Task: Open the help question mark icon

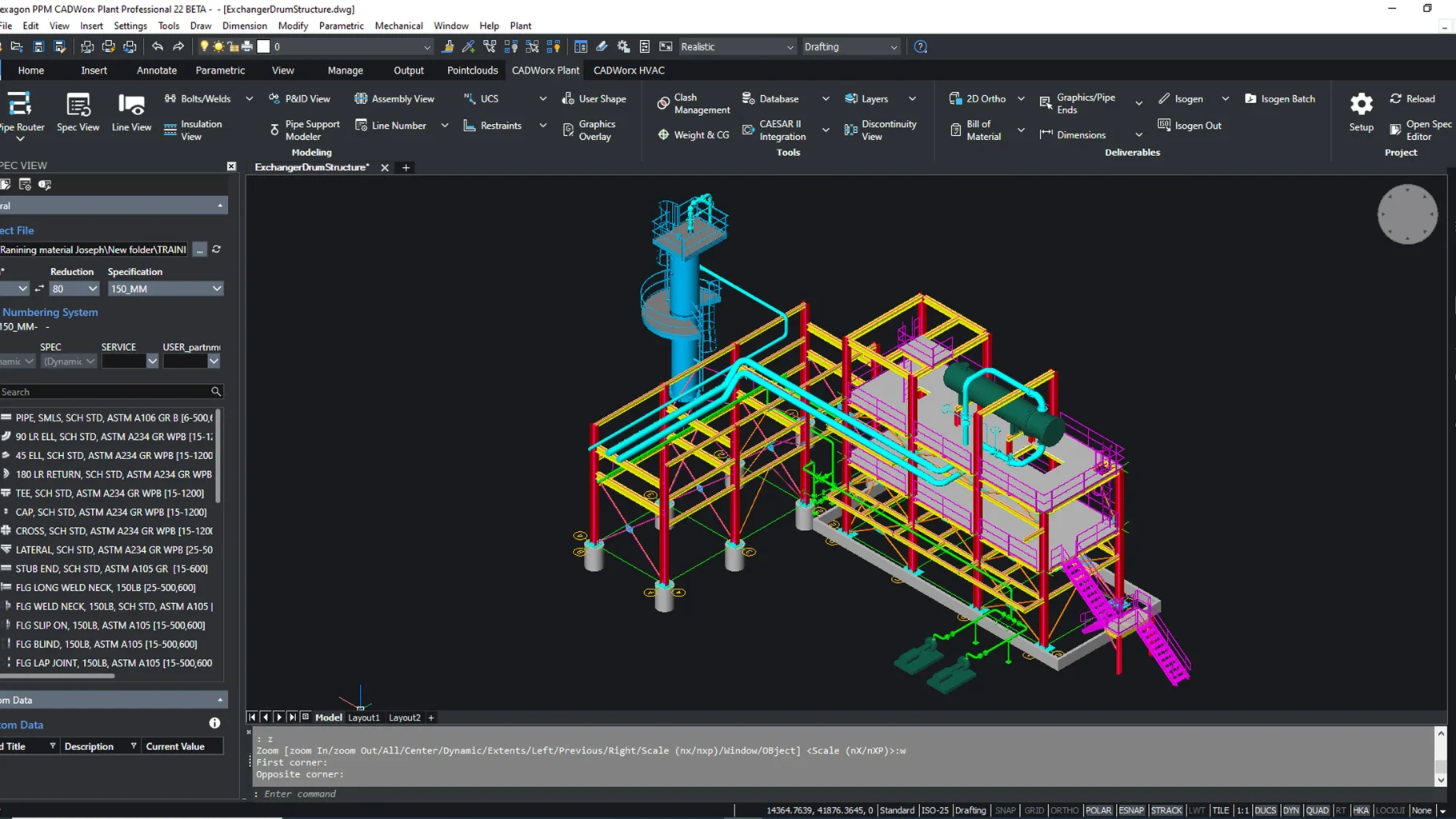Action: click(921, 46)
